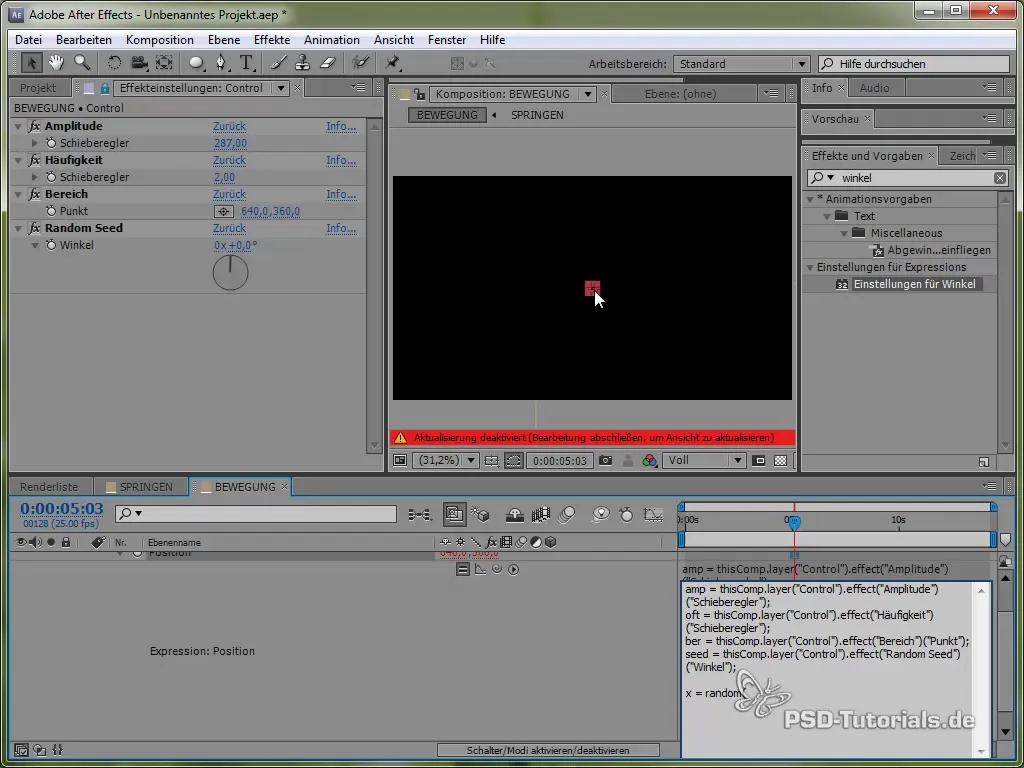Open the resolution dropdown showing Voll
The width and height of the screenshot is (1024, 768).
click(x=707, y=461)
